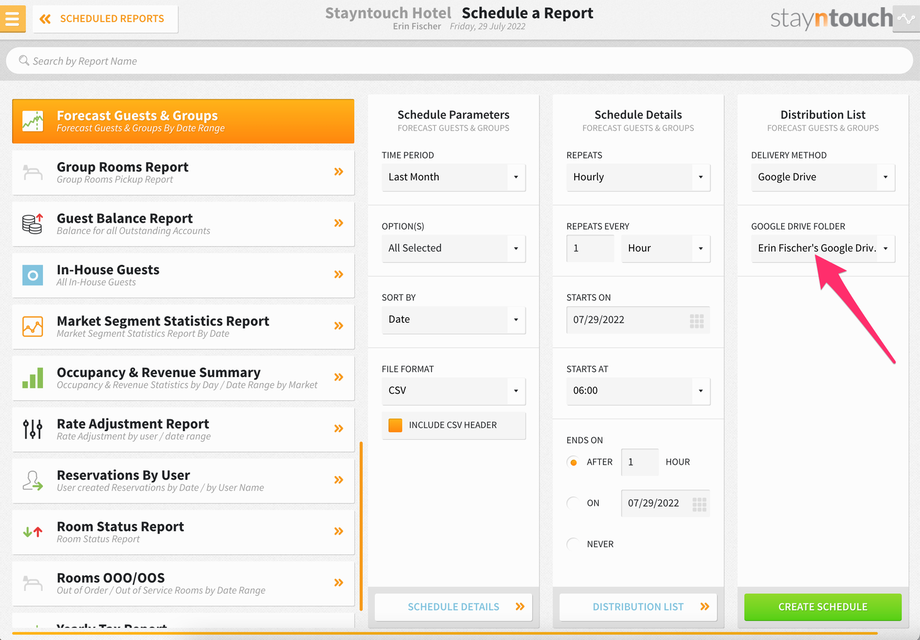Focus the Search by Report Name field

459,61
